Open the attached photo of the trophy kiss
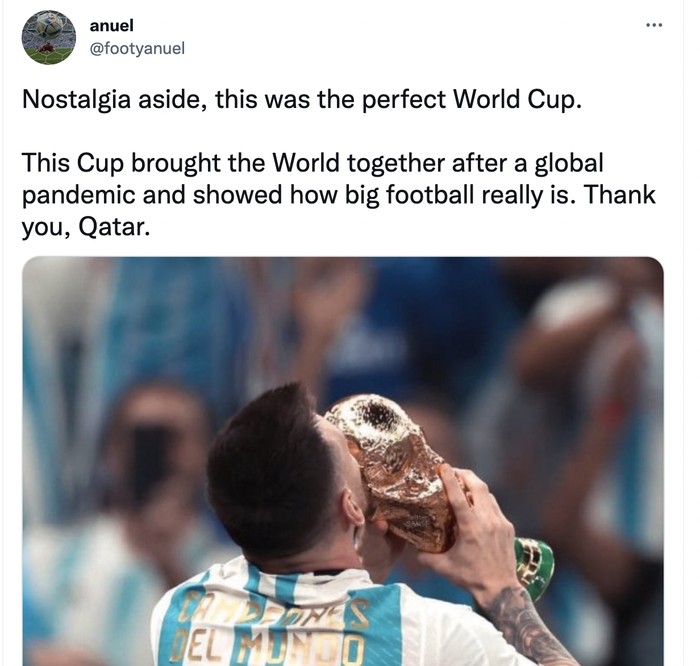 [x=342, y=460]
